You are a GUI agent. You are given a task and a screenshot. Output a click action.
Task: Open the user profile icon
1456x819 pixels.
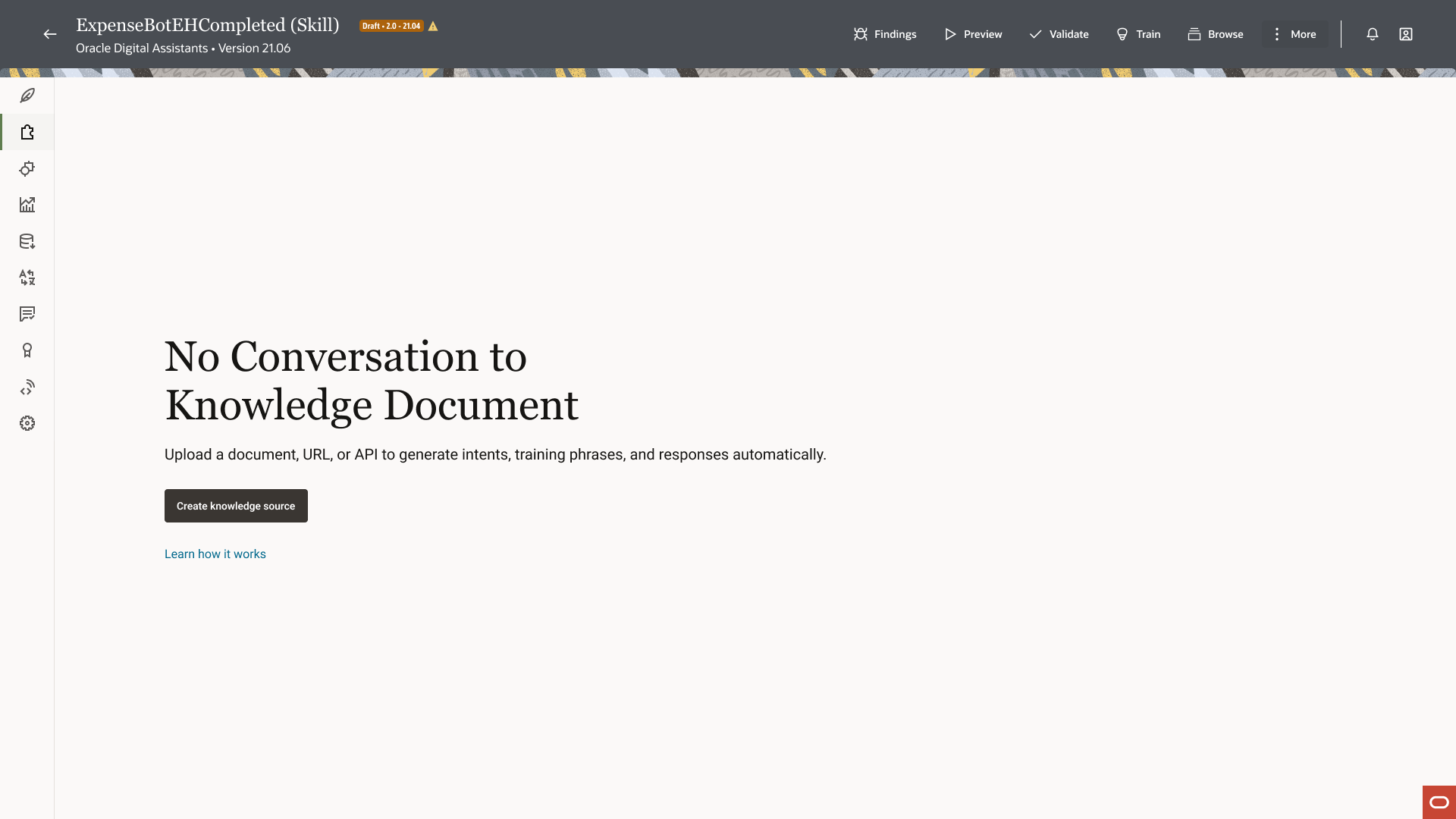coord(1406,34)
